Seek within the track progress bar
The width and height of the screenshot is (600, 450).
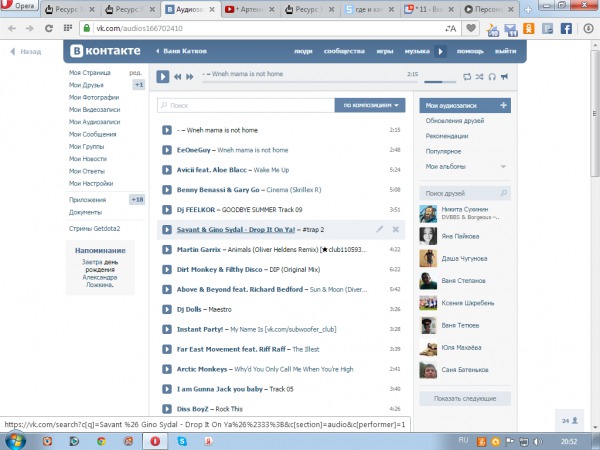[x=310, y=82]
